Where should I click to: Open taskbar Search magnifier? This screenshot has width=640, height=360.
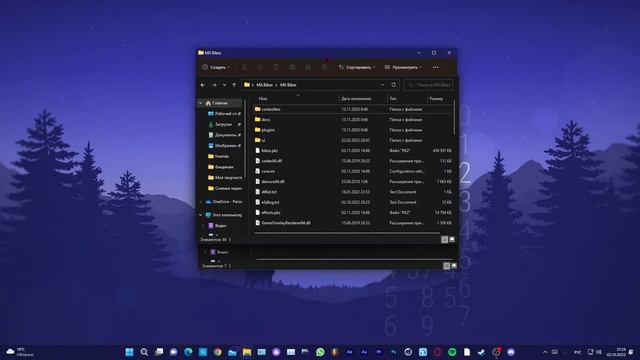click(x=144, y=352)
